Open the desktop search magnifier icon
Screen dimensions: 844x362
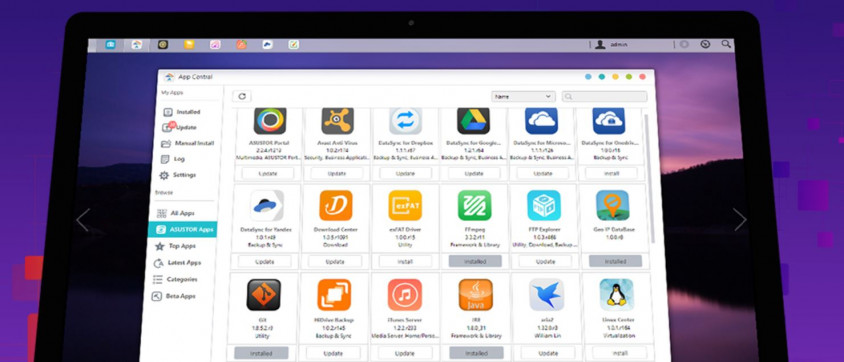(x=726, y=44)
